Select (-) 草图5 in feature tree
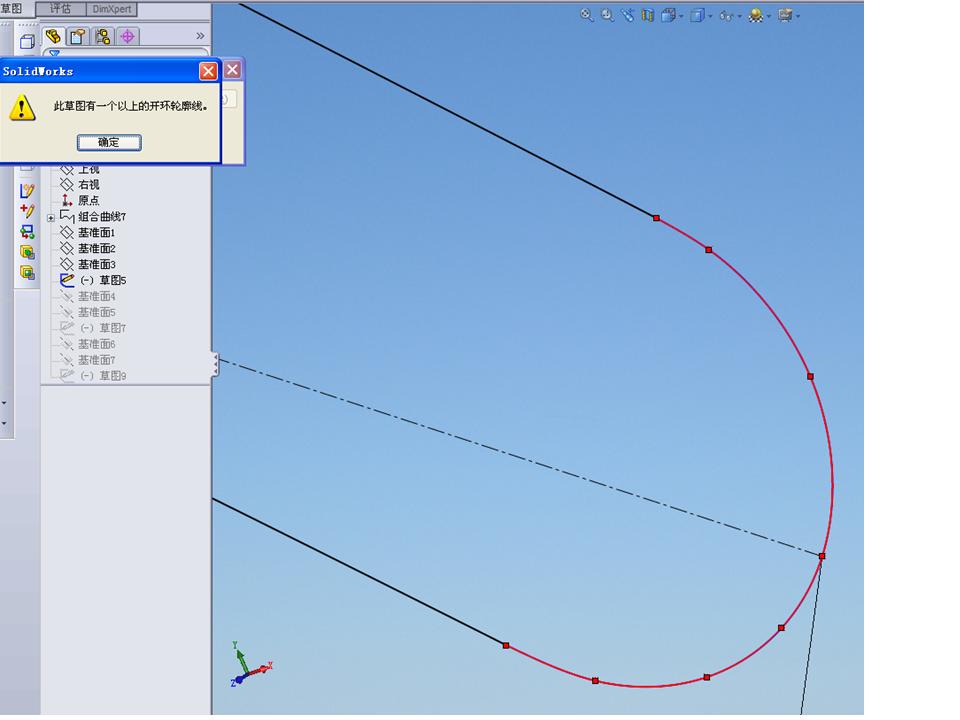960x720 pixels. [x=103, y=280]
